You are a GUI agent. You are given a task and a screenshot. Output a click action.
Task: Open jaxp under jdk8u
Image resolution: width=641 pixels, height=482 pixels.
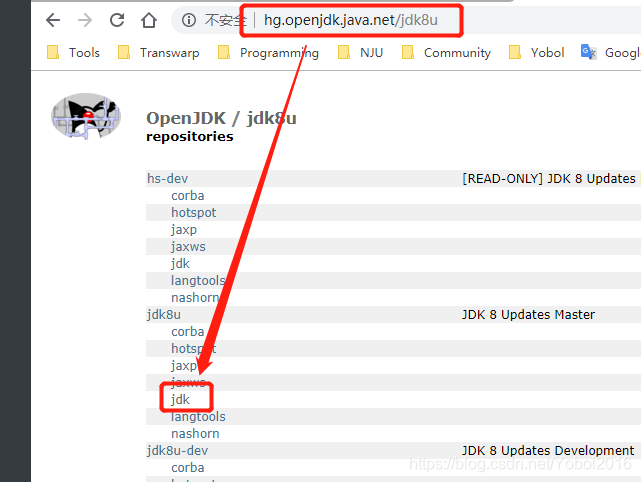(184, 365)
